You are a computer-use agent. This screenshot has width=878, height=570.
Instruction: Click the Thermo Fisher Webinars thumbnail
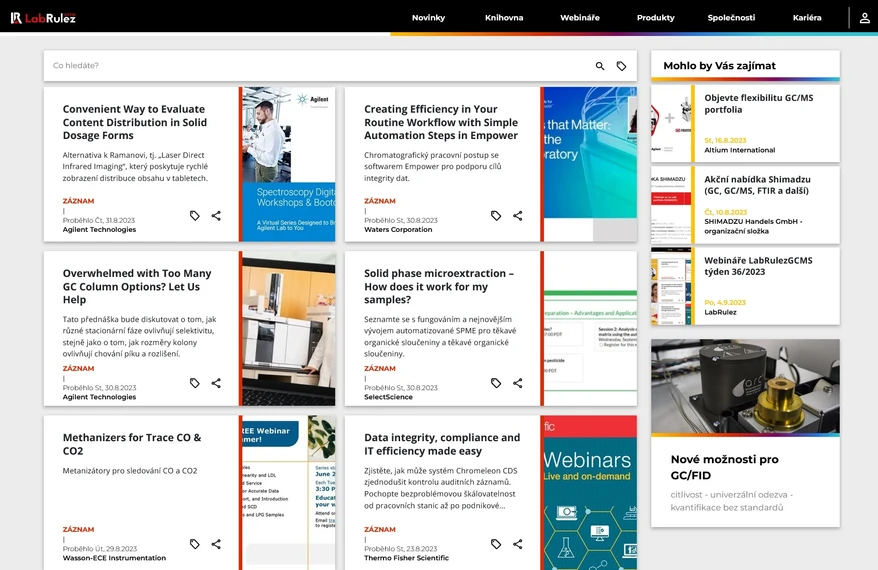[x=590, y=493]
